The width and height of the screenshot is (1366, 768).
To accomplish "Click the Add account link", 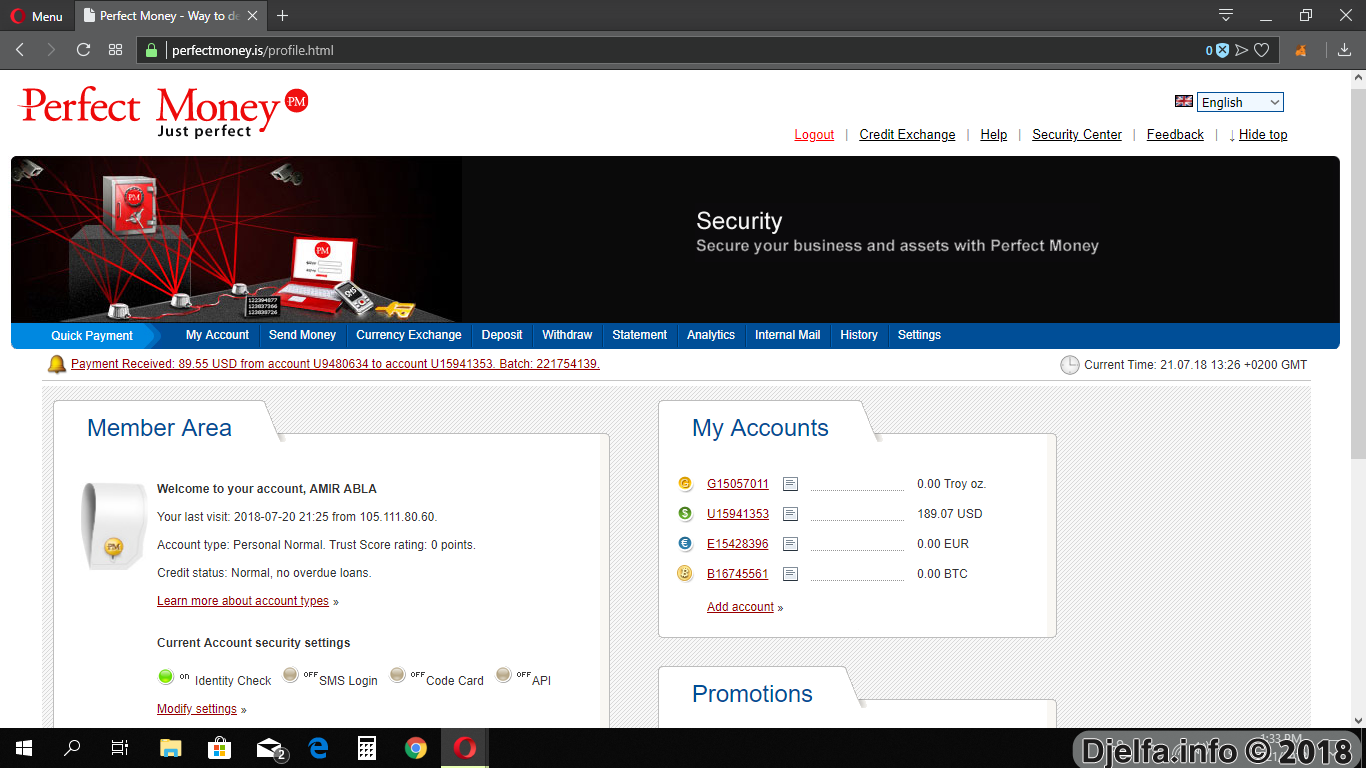I will coord(740,607).
